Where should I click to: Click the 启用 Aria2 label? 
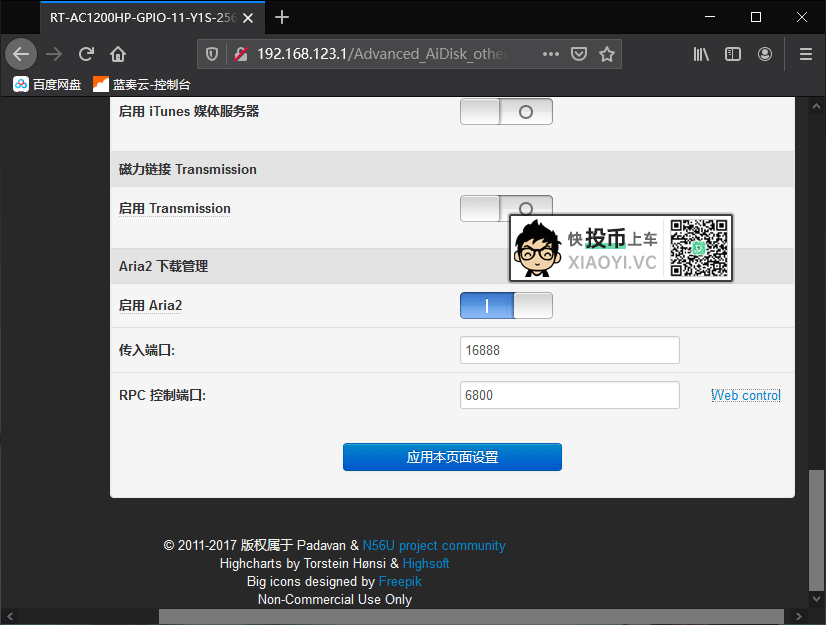point(150,306)
